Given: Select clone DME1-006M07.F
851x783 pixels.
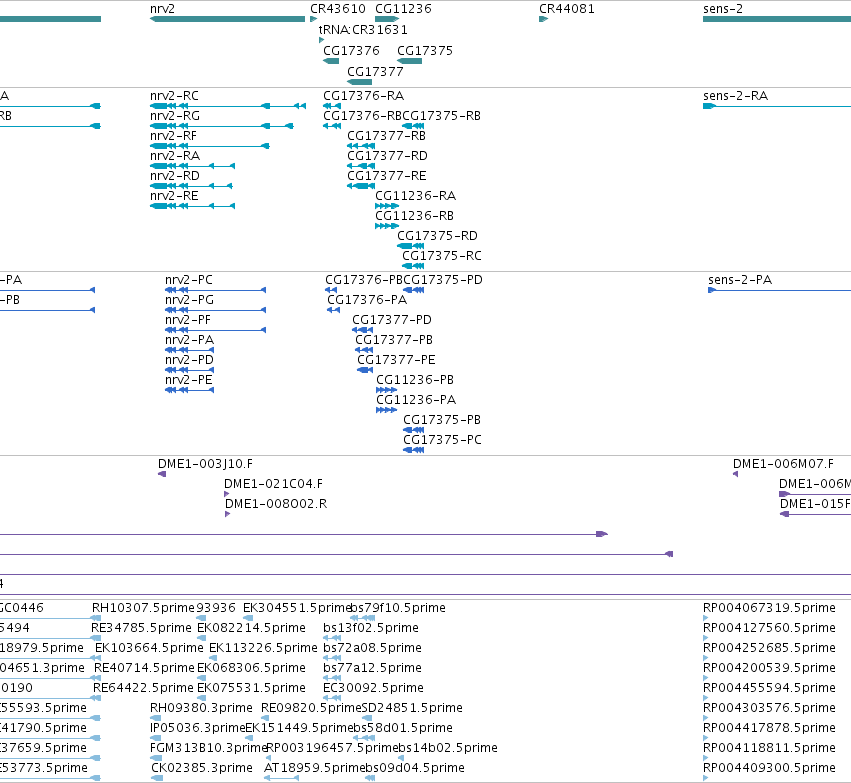Looking at the screenshot, I should click(783, 464).
